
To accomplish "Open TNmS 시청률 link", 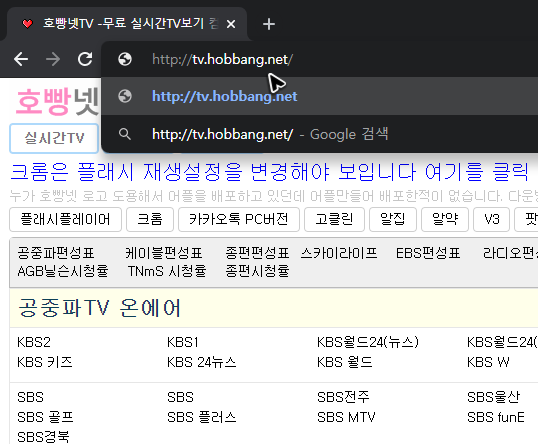I will [167, 271].
